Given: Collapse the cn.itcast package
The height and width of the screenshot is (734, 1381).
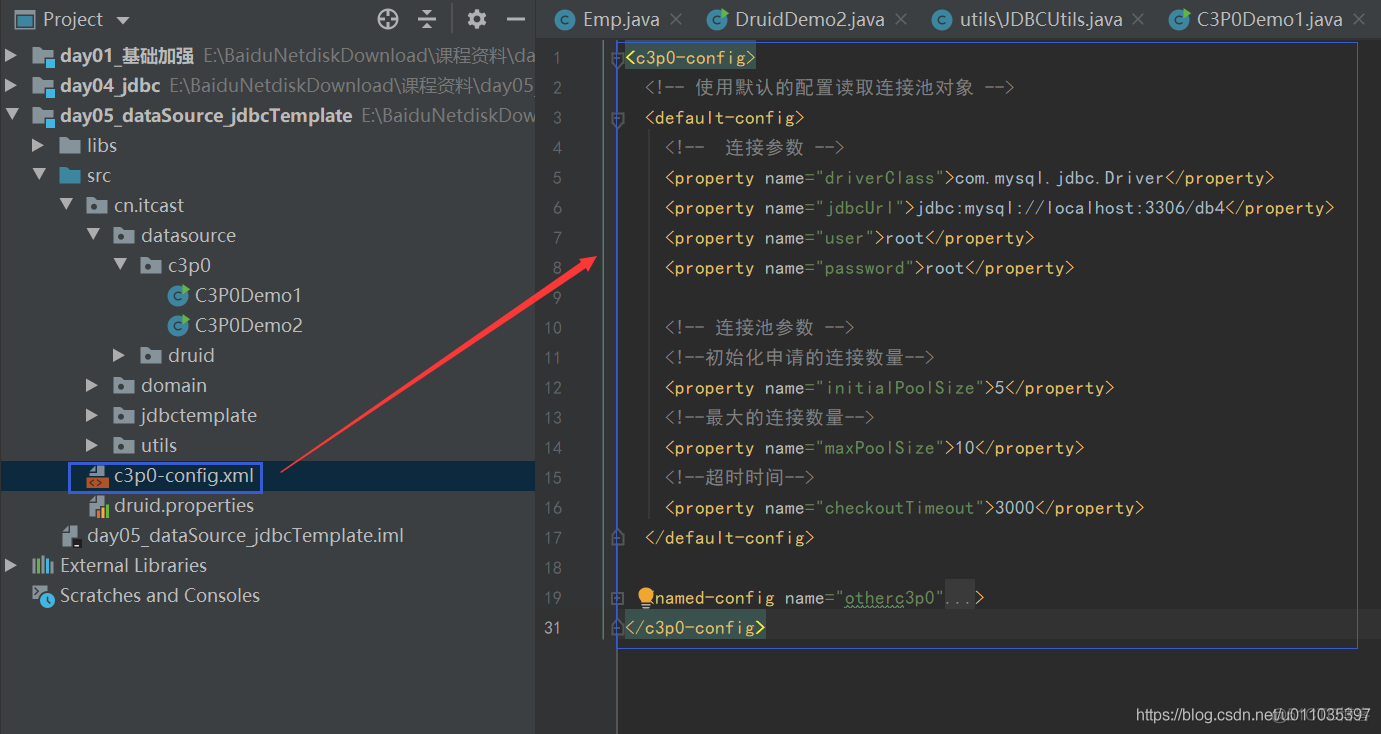Looking at the screenshot, I should (66, 206).
